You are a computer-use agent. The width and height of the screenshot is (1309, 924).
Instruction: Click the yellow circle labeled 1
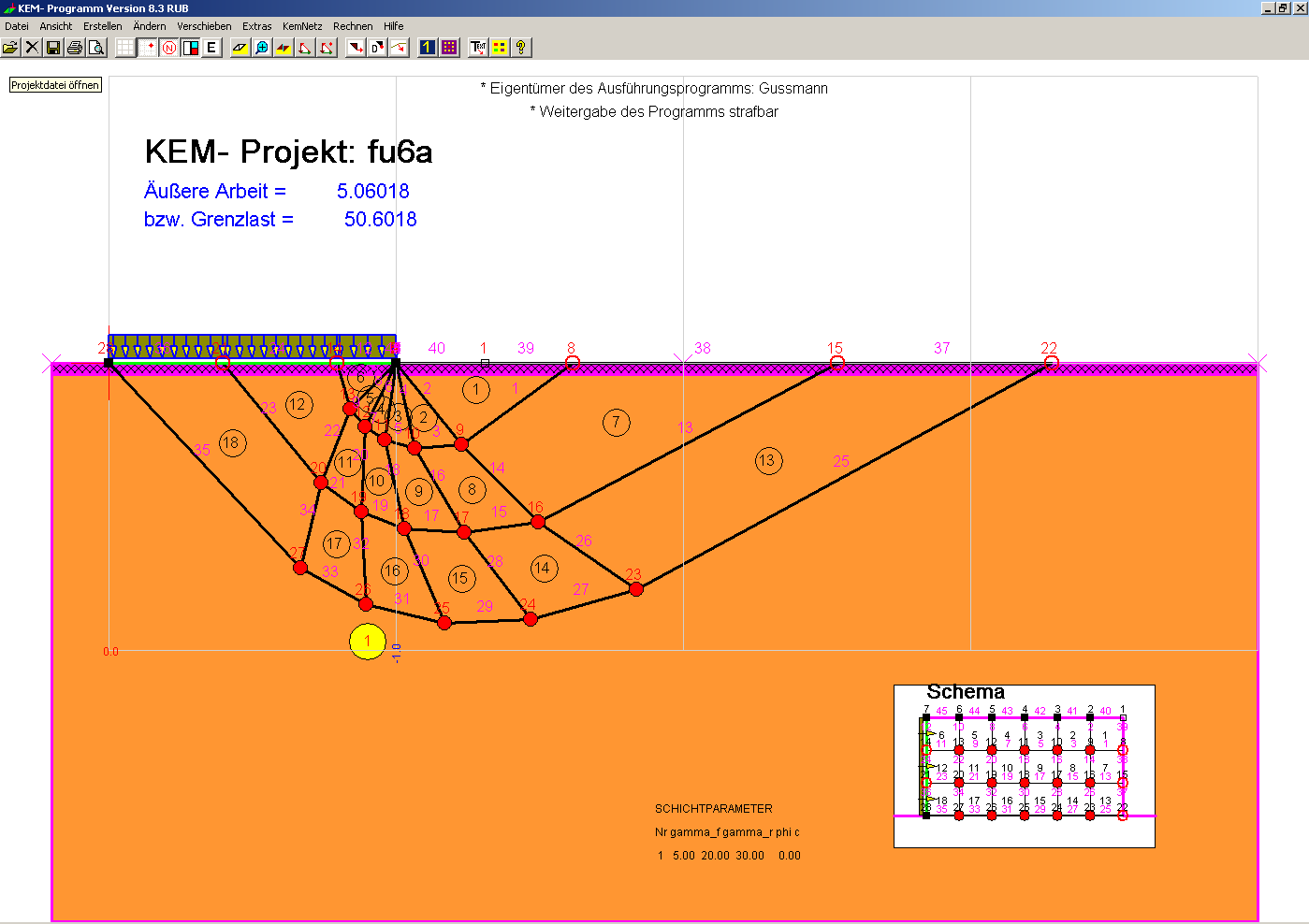pyautogui.click(x=368, y=642)
